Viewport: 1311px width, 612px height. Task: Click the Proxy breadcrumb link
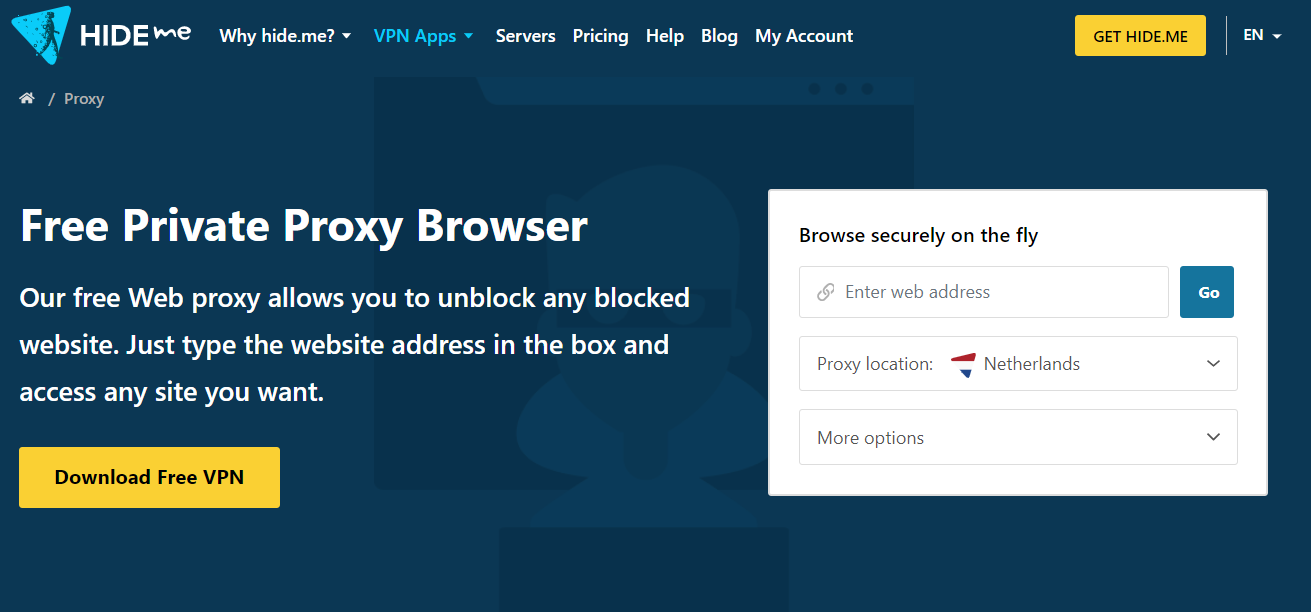click(84, 99)
